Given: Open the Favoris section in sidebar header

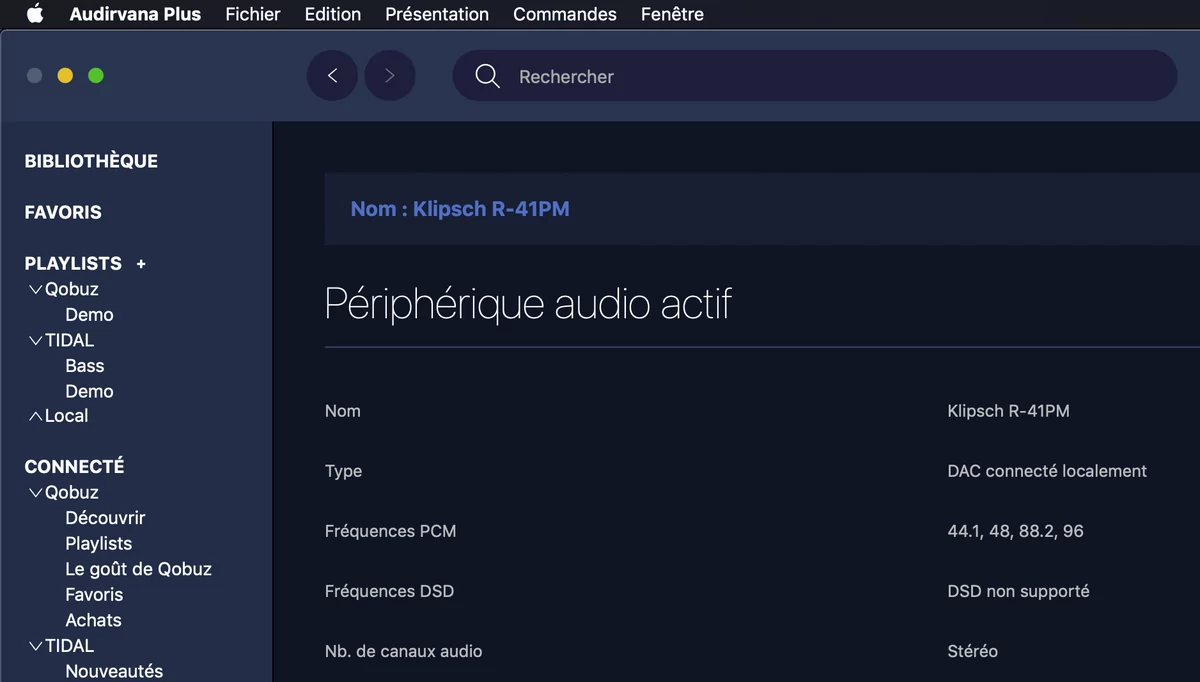Looking at the screenshot, I should click(63, 212).
